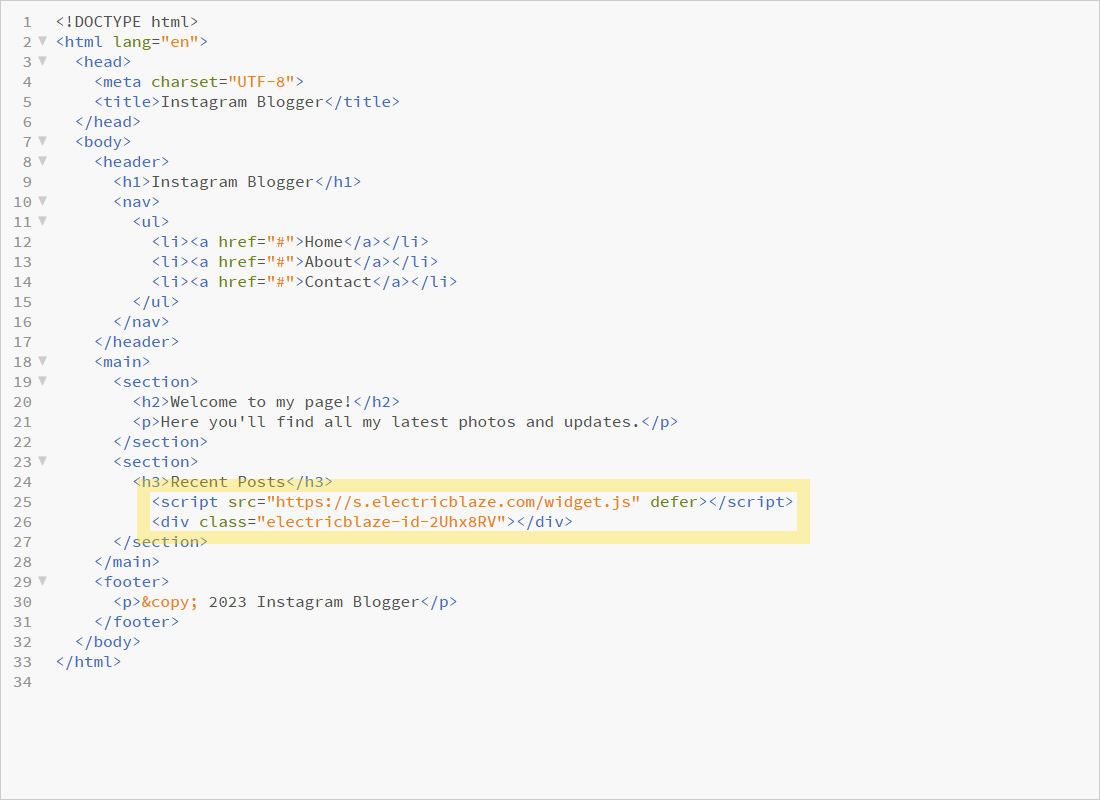This screenshot has width=1100, height=800.
Task: Collapse the header fold arrow on line 8
Action: [x=42, y=161]
